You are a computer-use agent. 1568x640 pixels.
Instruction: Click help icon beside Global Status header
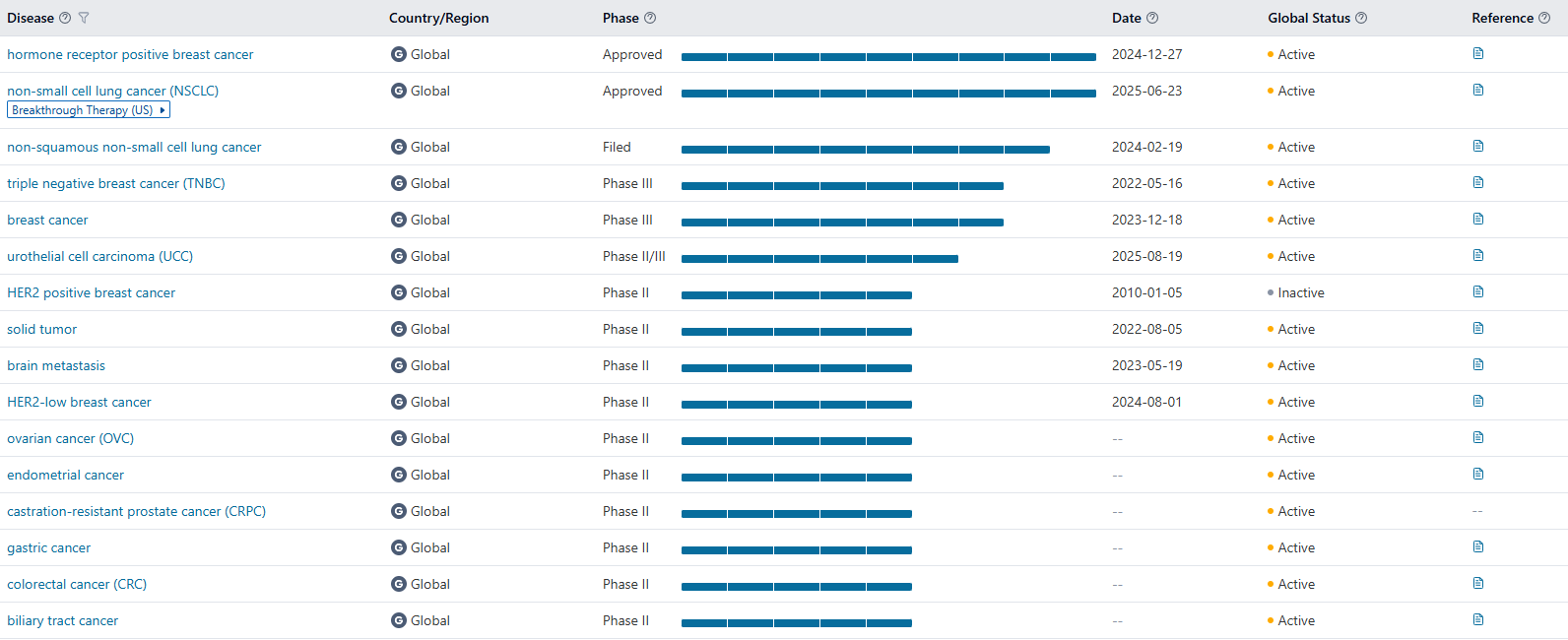tap(1361, 18)
